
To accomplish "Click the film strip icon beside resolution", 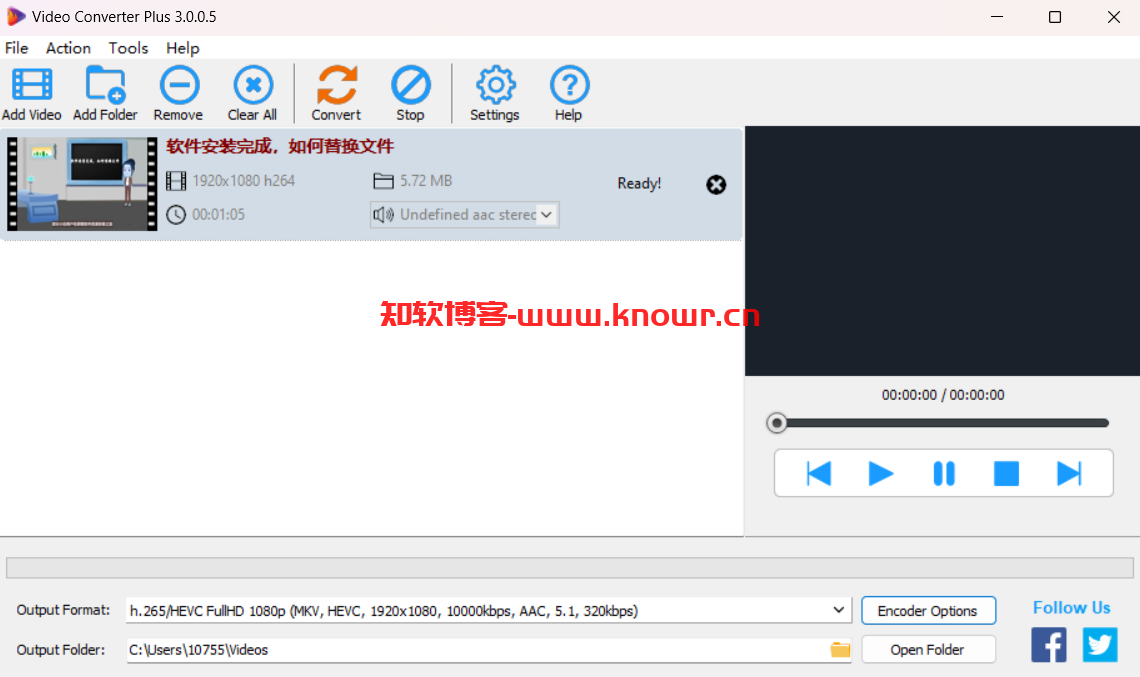I will pyautogui.click(x=176, y=180).
